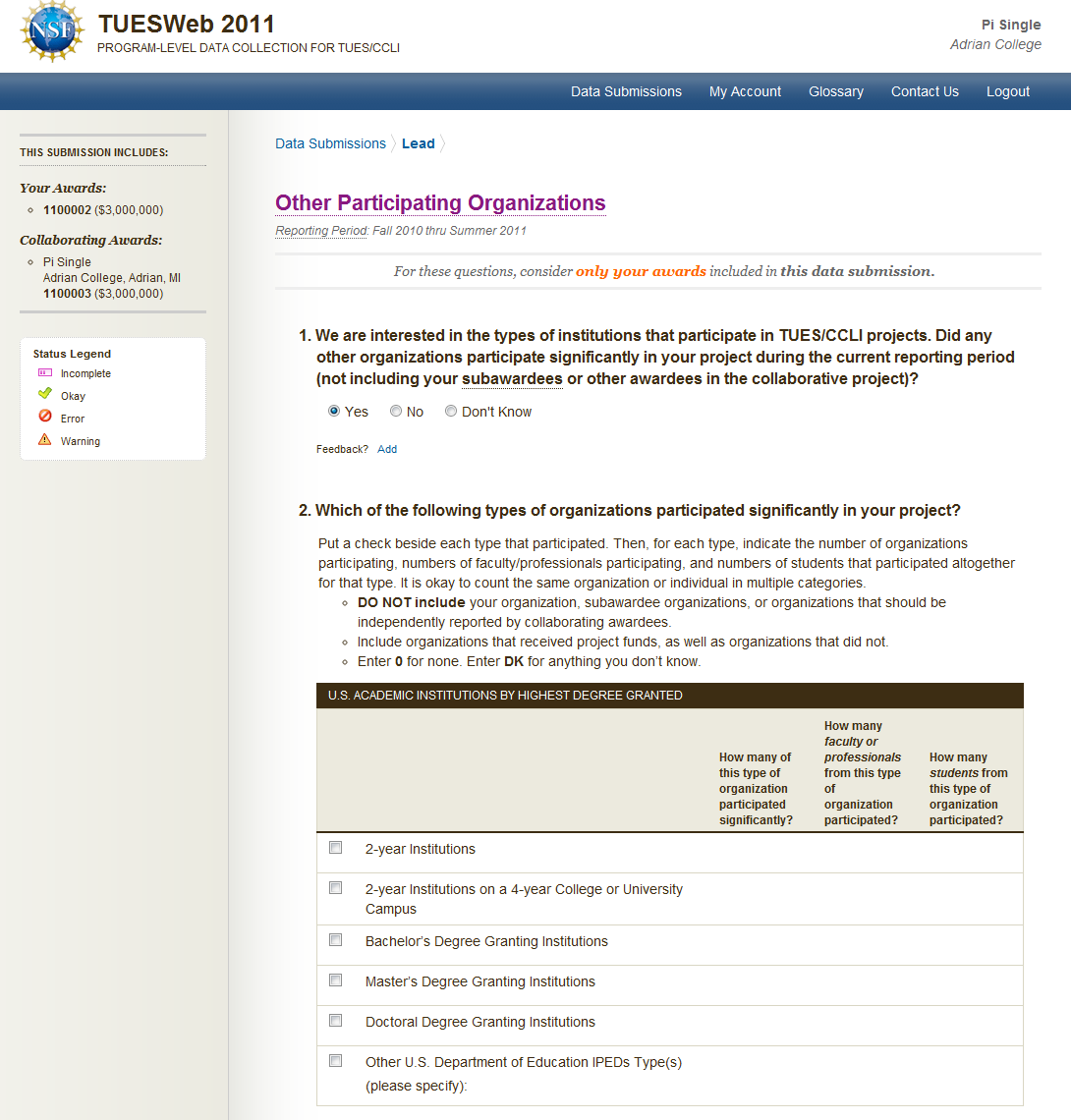This screenshot has width=1071, height=1120.
Task: Click the red Error status icon
Action: click(44, 418)
